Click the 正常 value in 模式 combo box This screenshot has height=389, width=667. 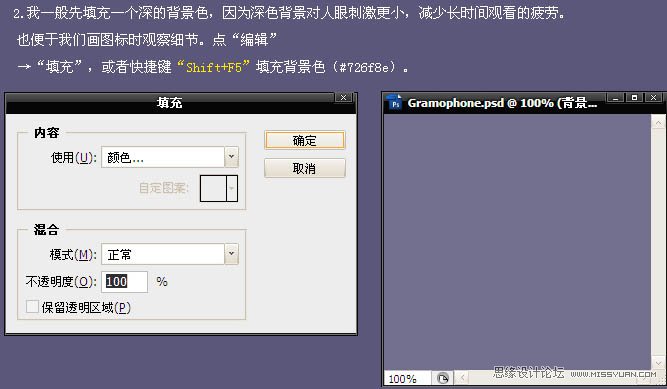pyautogui.click(x=163, y=254)
